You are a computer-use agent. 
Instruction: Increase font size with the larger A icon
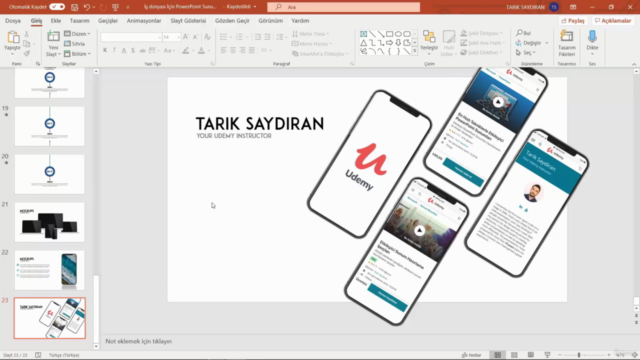(186, 37)
